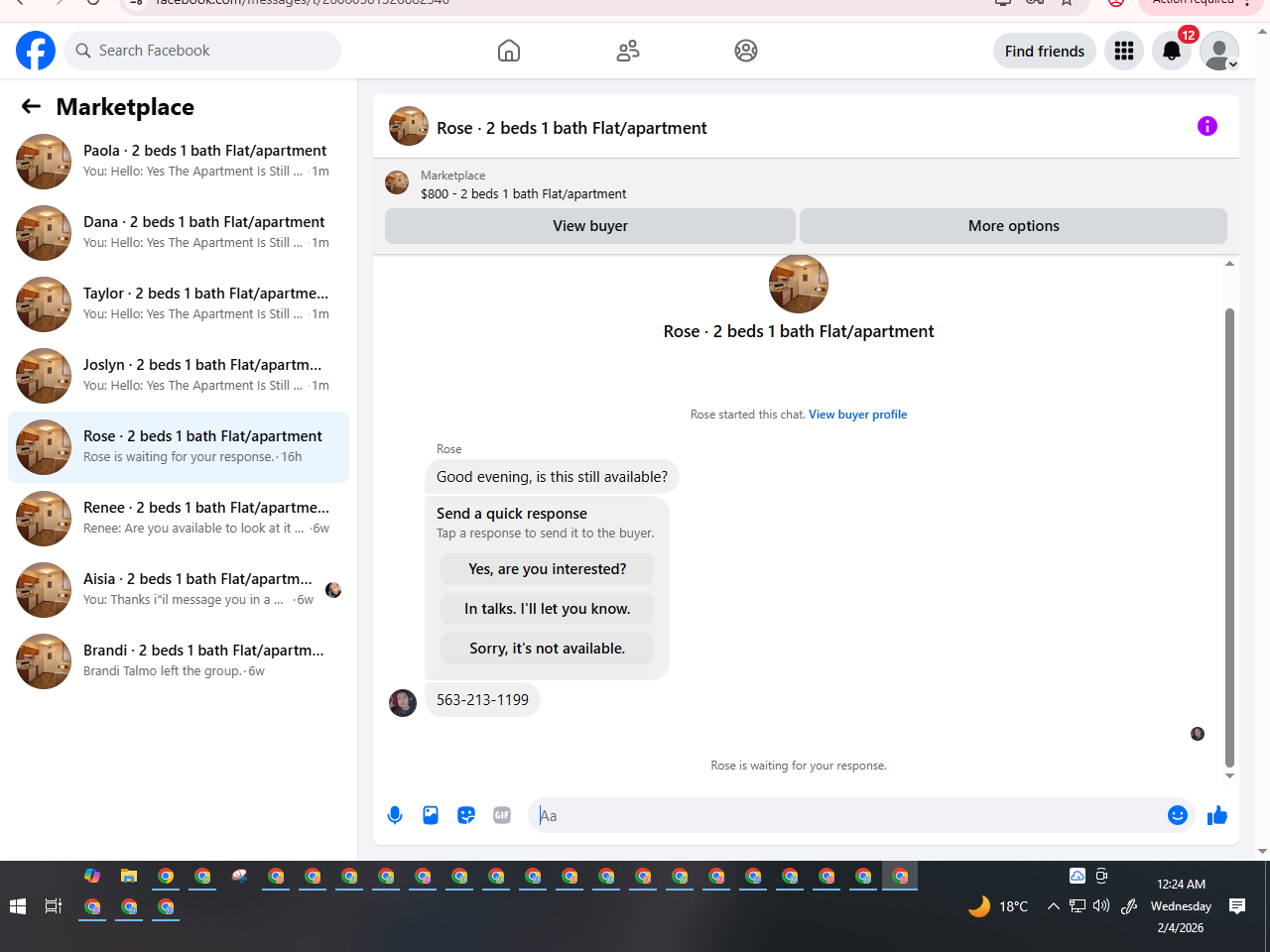This screenshot has width=1270, height=952.
Task: Show hidden system tray icons
Action: click(1054, 905)
